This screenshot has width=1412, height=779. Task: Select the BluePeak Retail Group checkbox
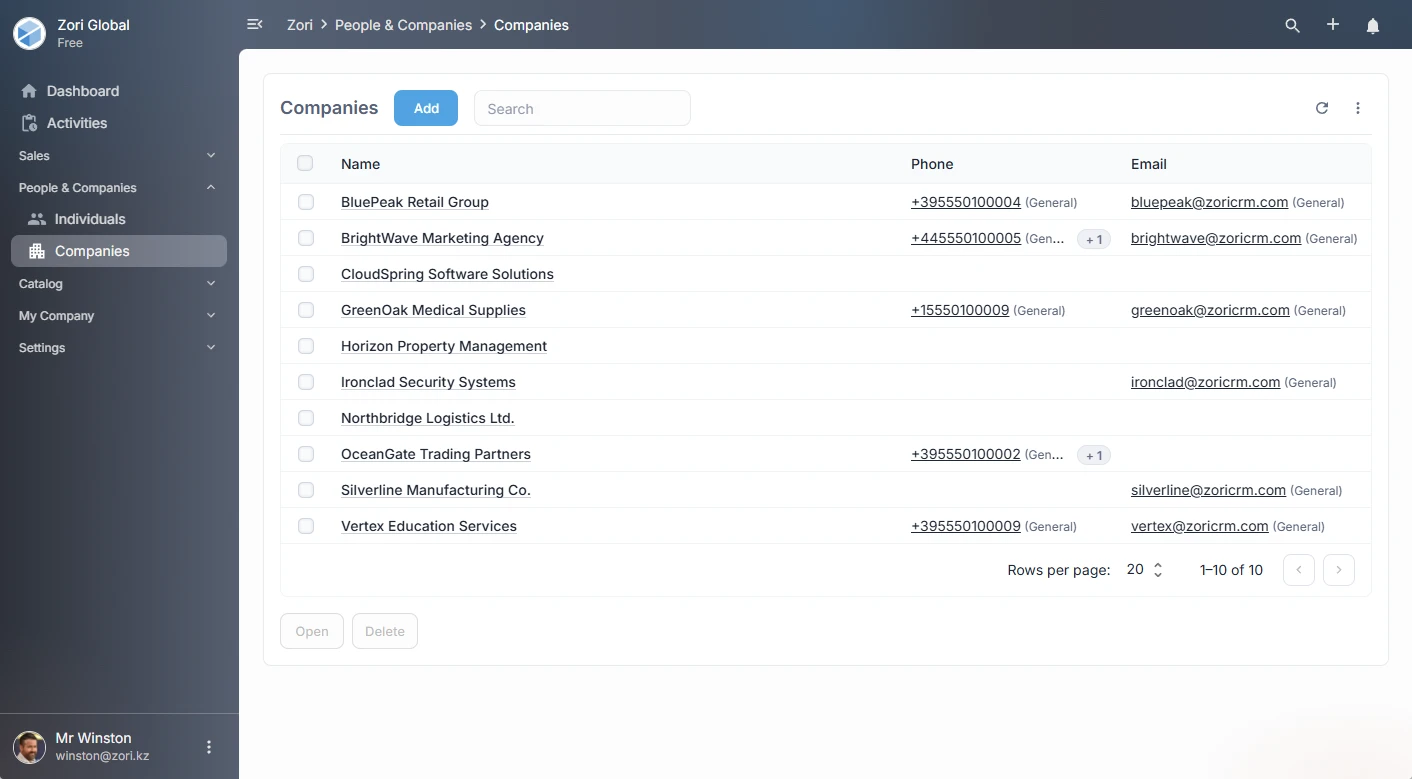(306, 202)
